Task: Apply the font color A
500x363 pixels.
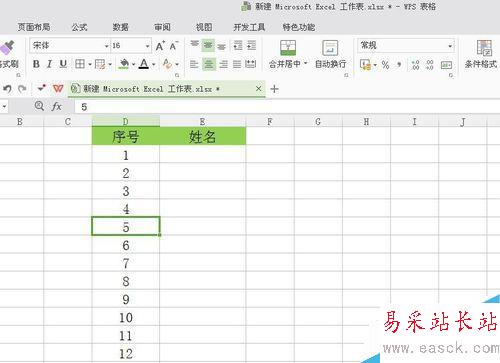Action: click(144, 63)
